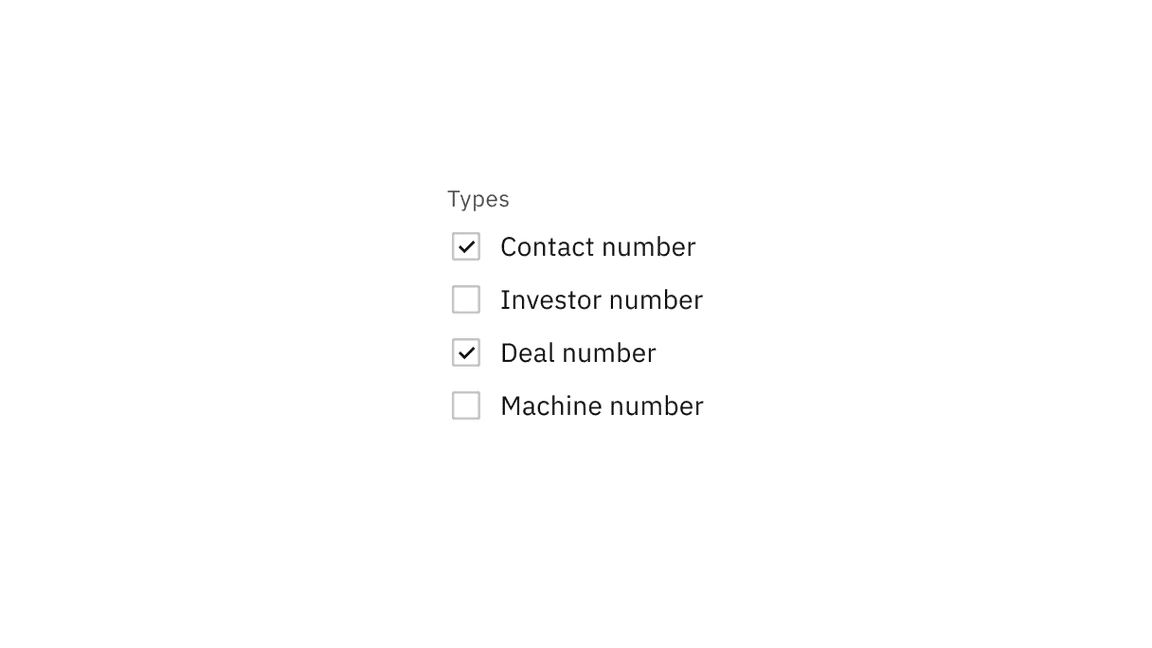Click the last checkbox in the list
Image resolution: width=1152 pixels, height=648 pixels.
click(466, 405)
